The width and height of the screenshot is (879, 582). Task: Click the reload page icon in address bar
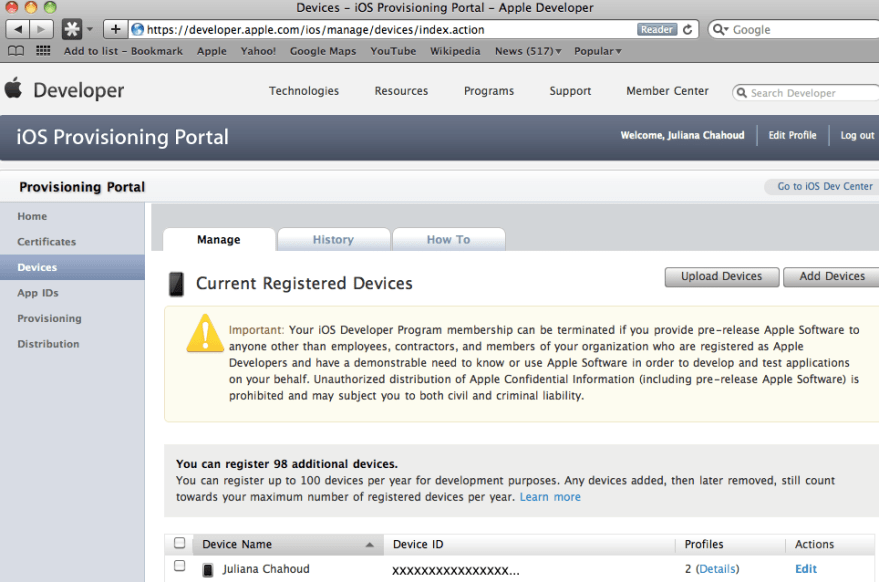click(688, 30)
